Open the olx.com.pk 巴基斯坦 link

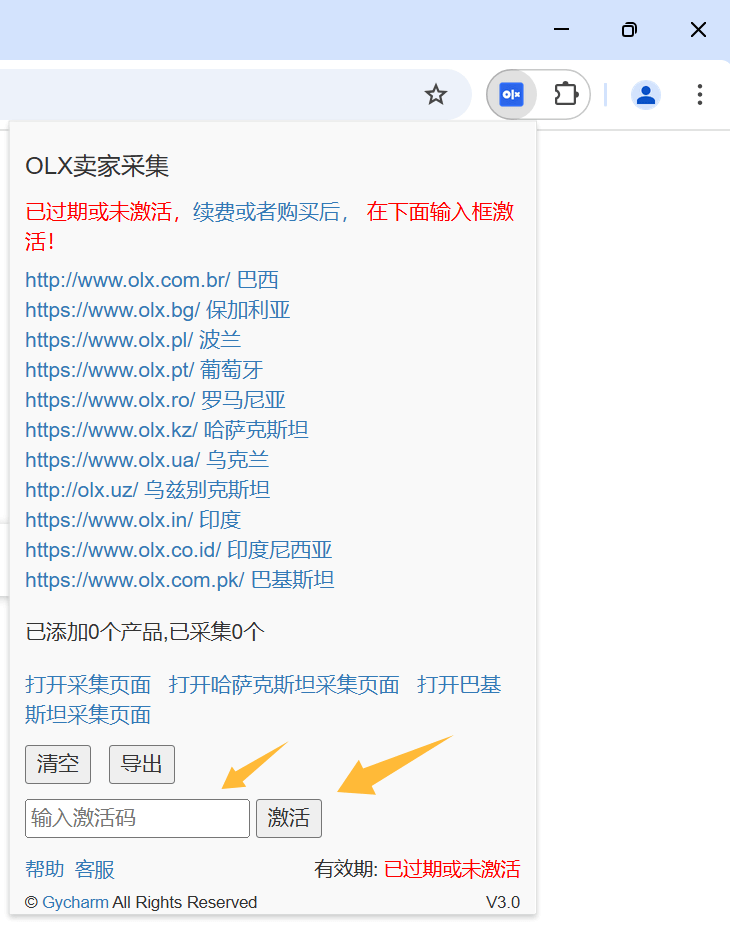[180, 580]
